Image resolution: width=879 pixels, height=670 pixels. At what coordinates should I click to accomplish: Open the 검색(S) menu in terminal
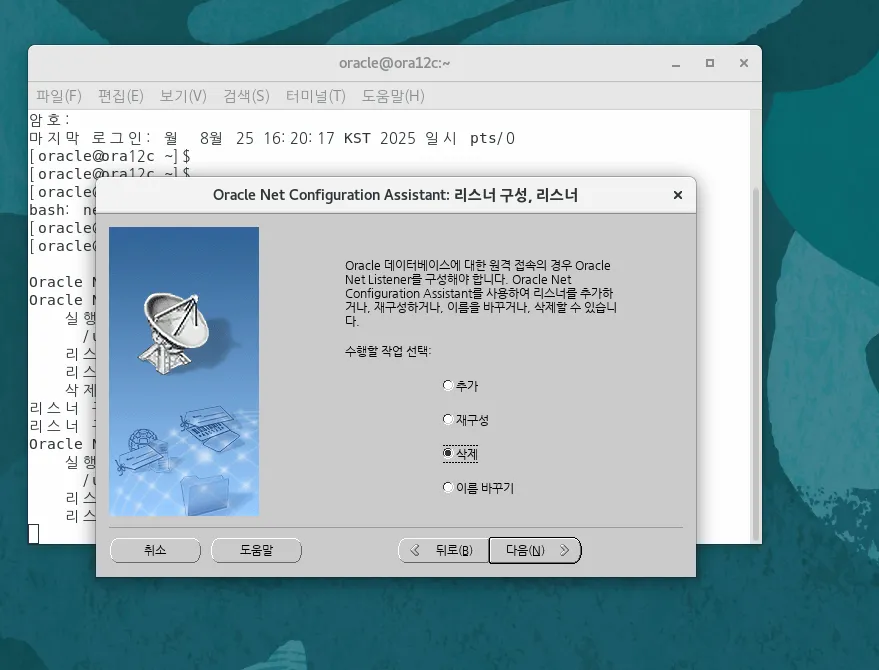pos(246,96)
